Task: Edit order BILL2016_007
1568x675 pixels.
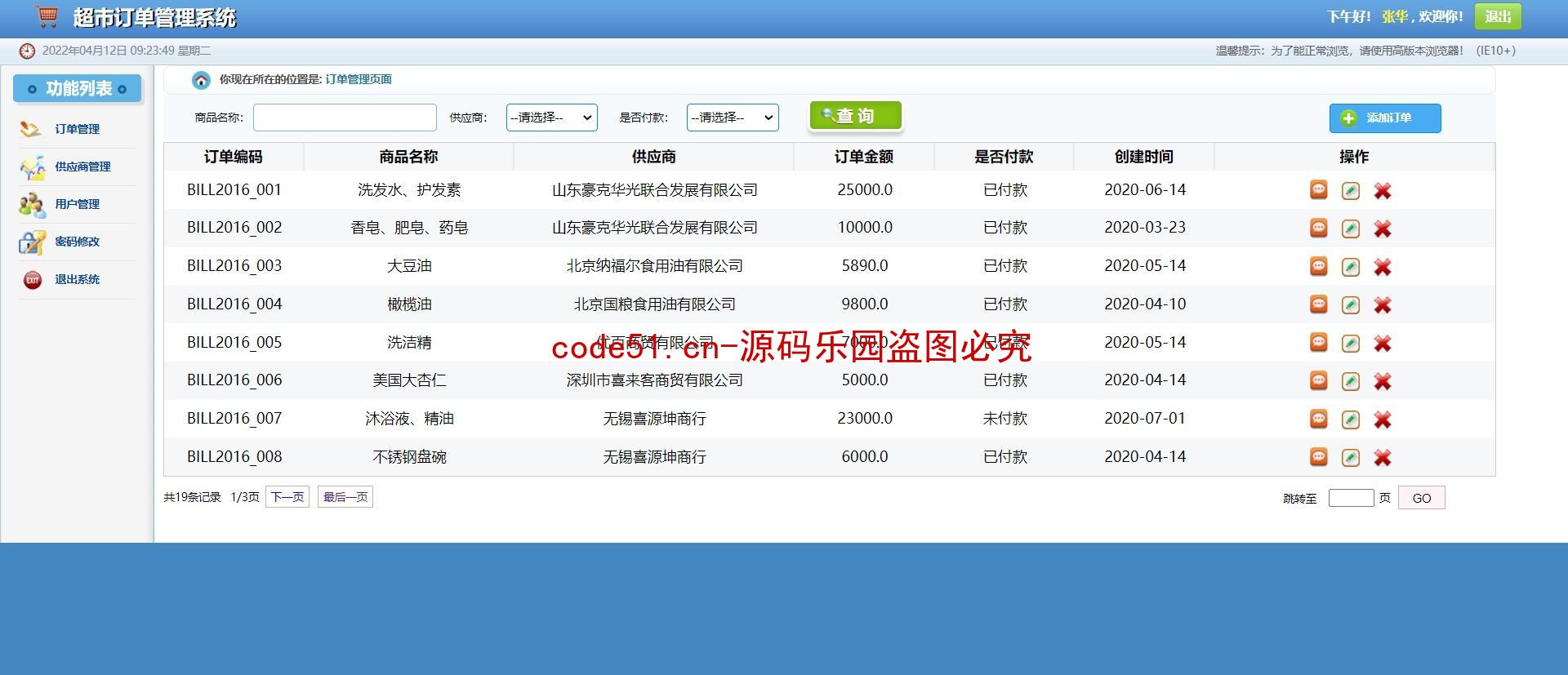Action: (x=1351, y=420)
